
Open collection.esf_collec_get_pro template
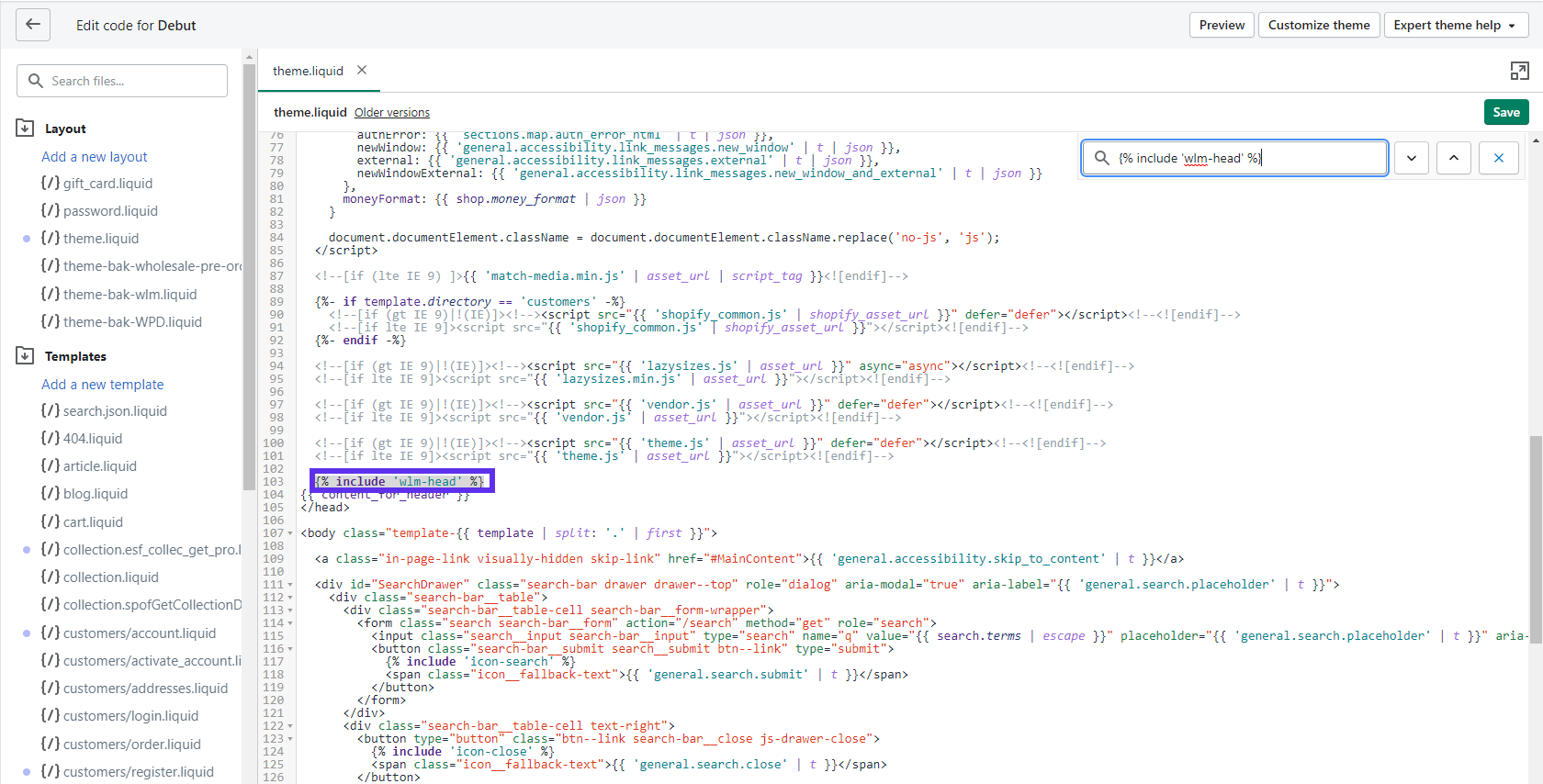(141, 550)
